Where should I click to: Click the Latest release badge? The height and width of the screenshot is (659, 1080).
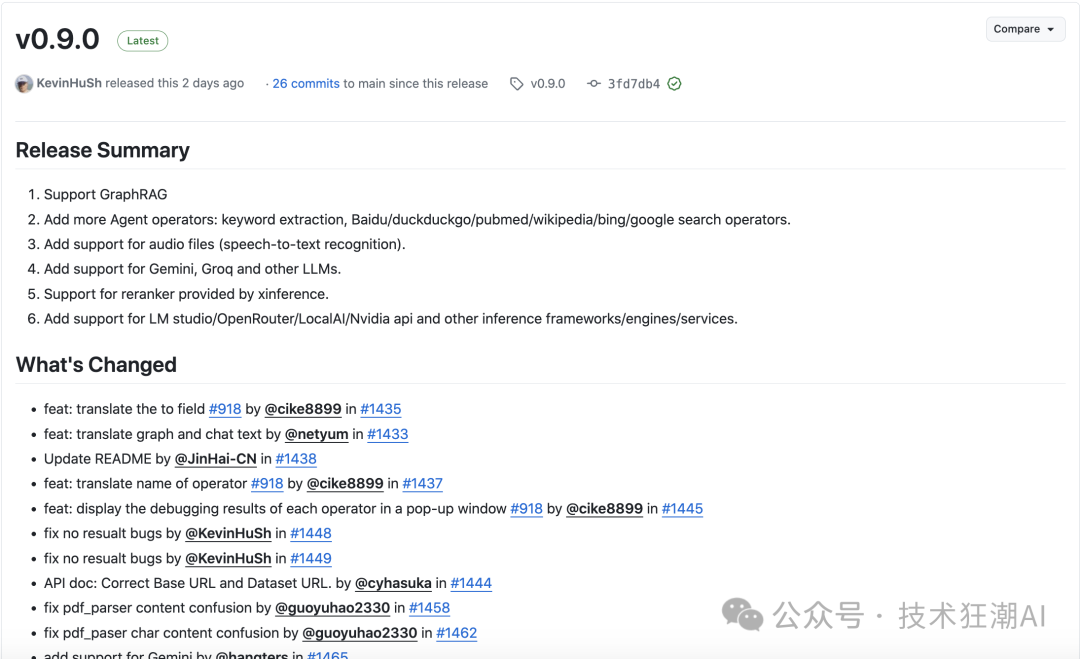coord(142,40)
